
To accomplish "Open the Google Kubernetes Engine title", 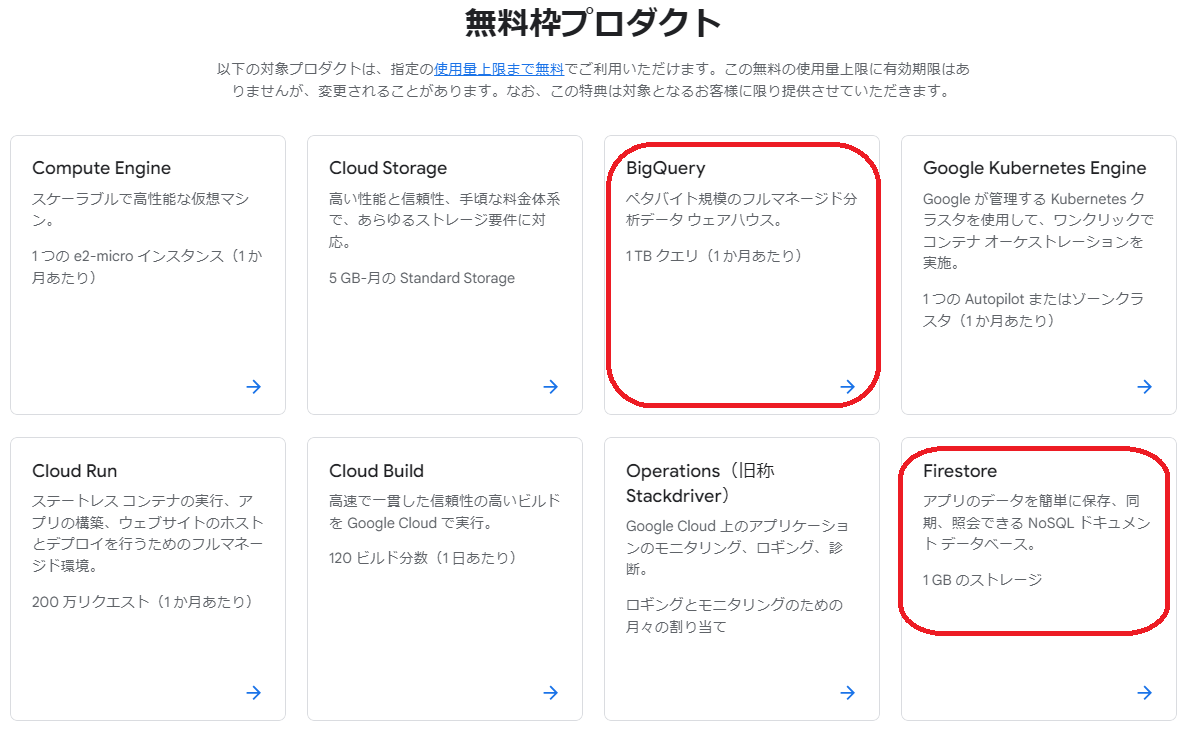I will (1035, 168).
